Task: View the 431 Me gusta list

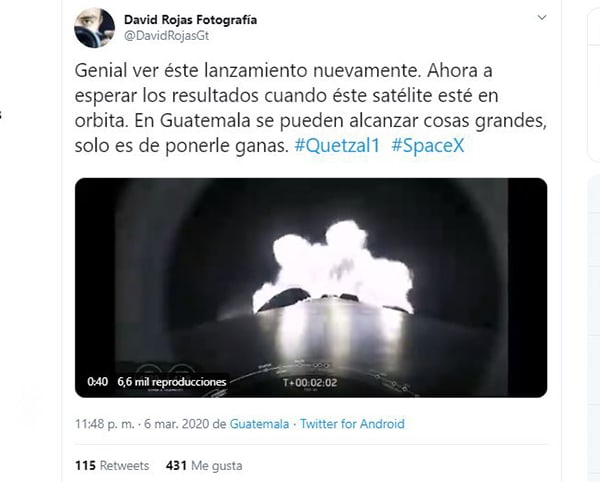Action: click(204, 466)
